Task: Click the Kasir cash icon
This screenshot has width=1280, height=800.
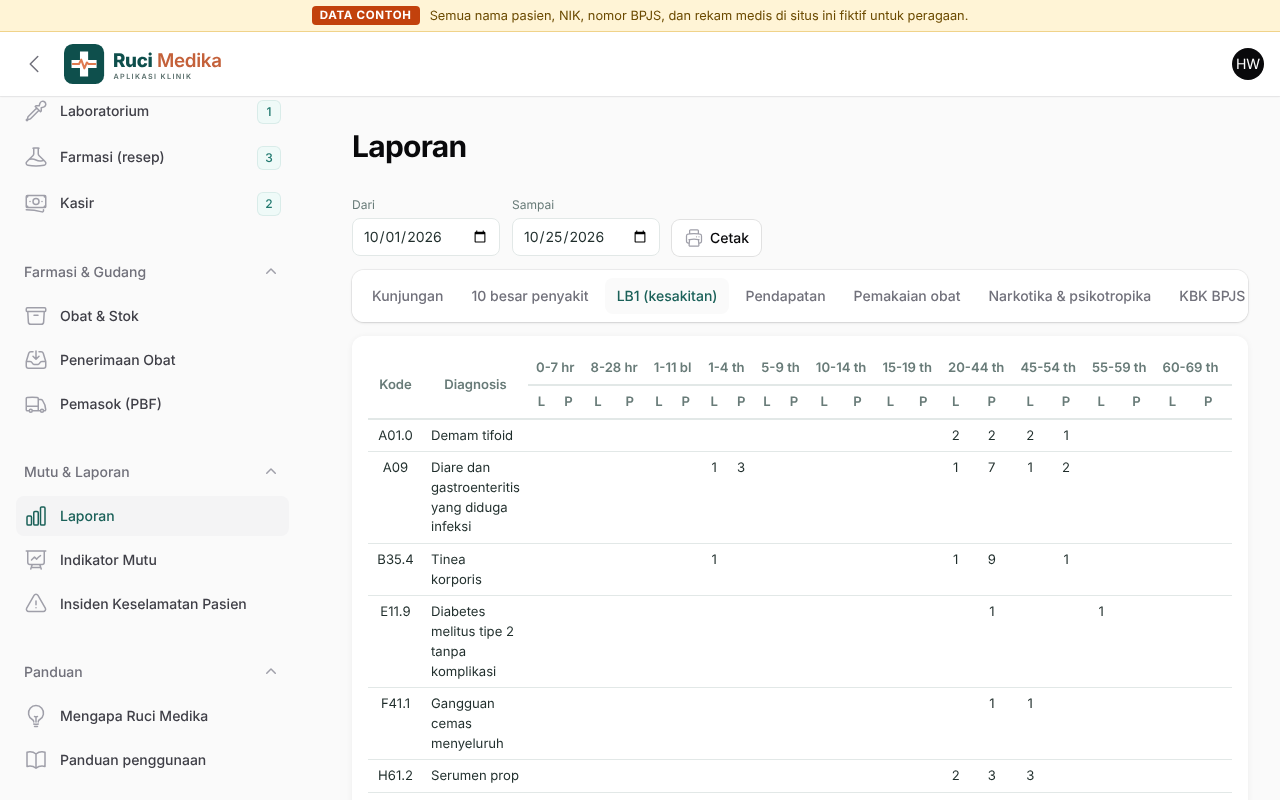Action: tap(36, 203)
